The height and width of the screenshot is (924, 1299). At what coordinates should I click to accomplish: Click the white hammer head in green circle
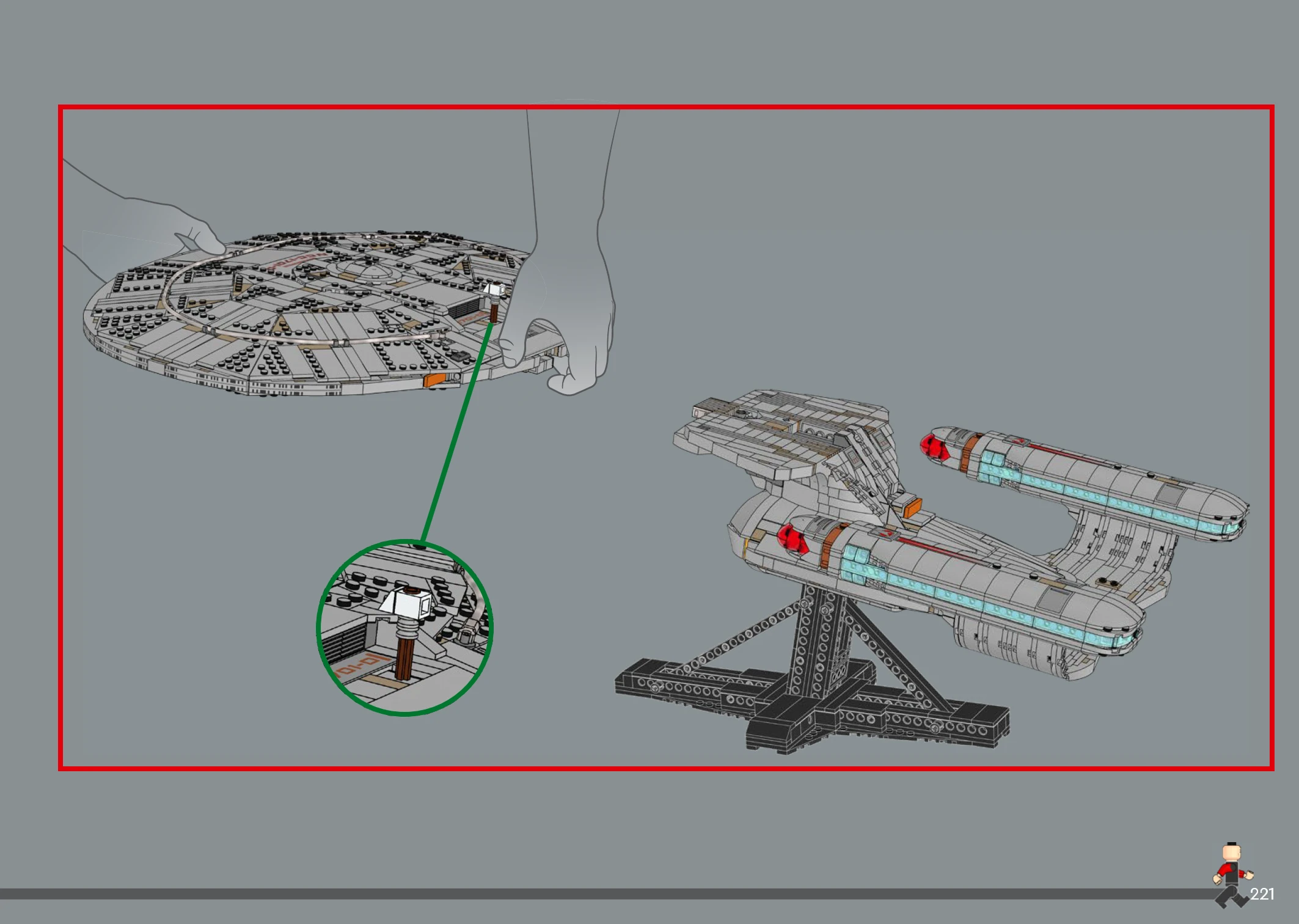[408, 603]
